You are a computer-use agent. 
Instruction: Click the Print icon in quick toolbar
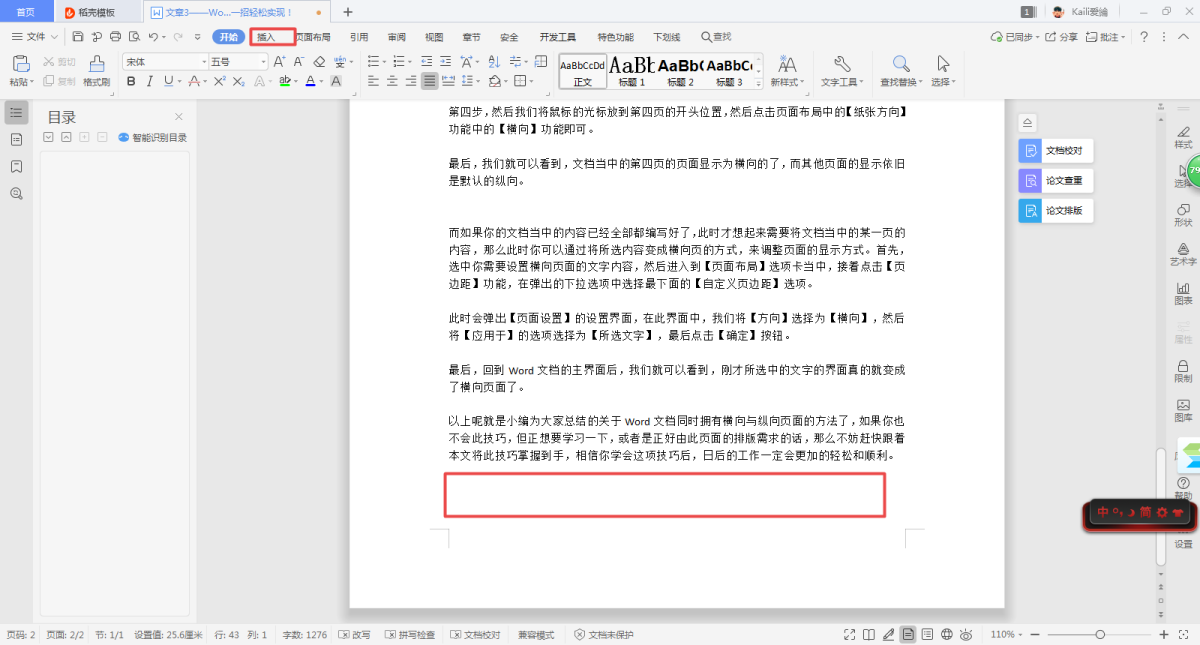point(115,37)
